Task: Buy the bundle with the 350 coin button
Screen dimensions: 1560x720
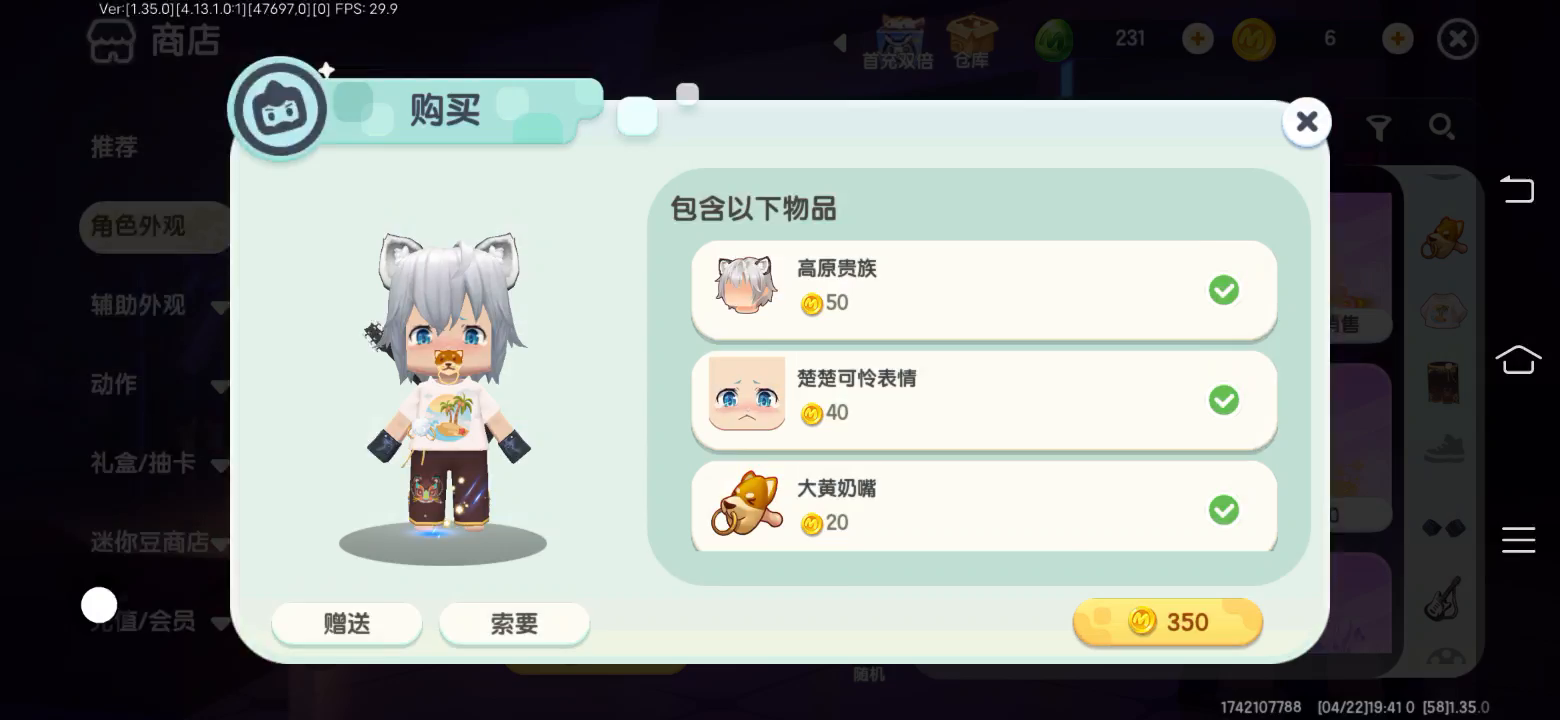Action: pos(1167,622)
